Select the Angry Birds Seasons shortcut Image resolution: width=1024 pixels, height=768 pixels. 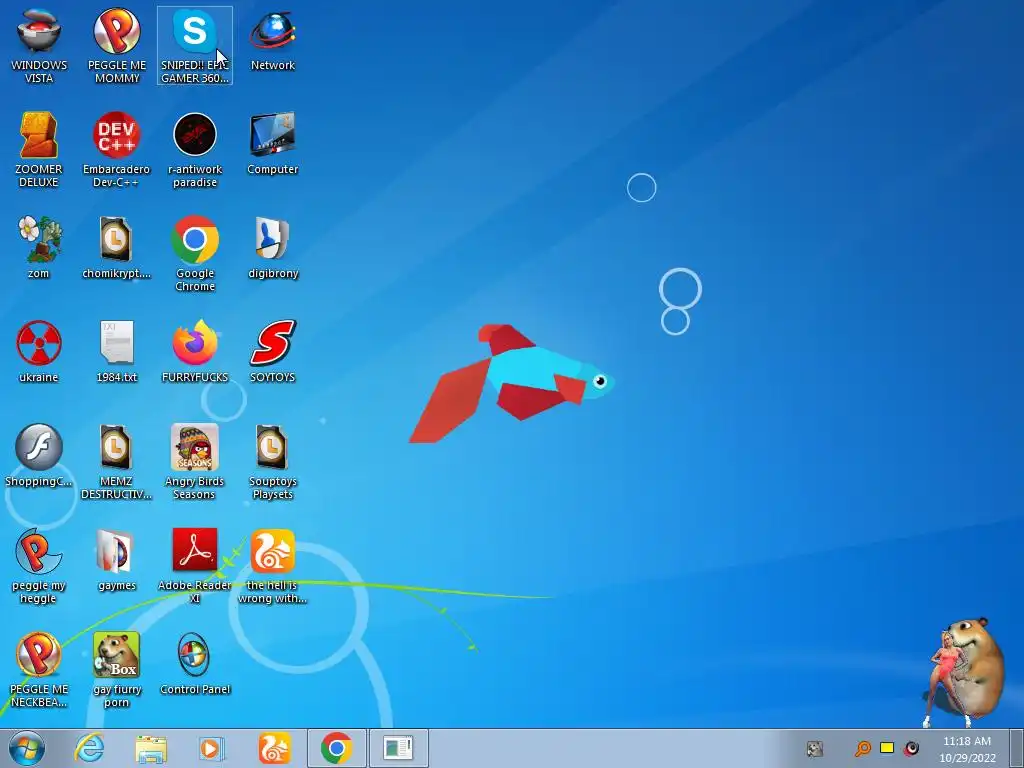195,462
